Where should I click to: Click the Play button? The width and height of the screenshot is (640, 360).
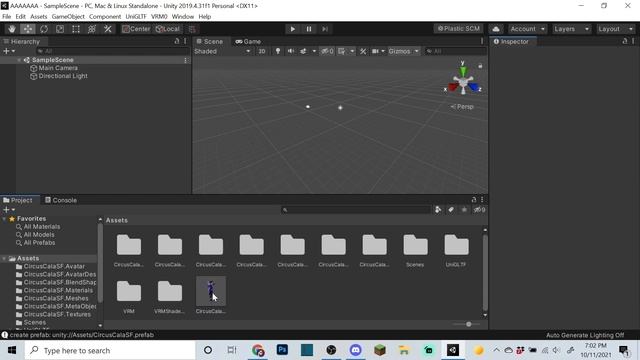293,29
